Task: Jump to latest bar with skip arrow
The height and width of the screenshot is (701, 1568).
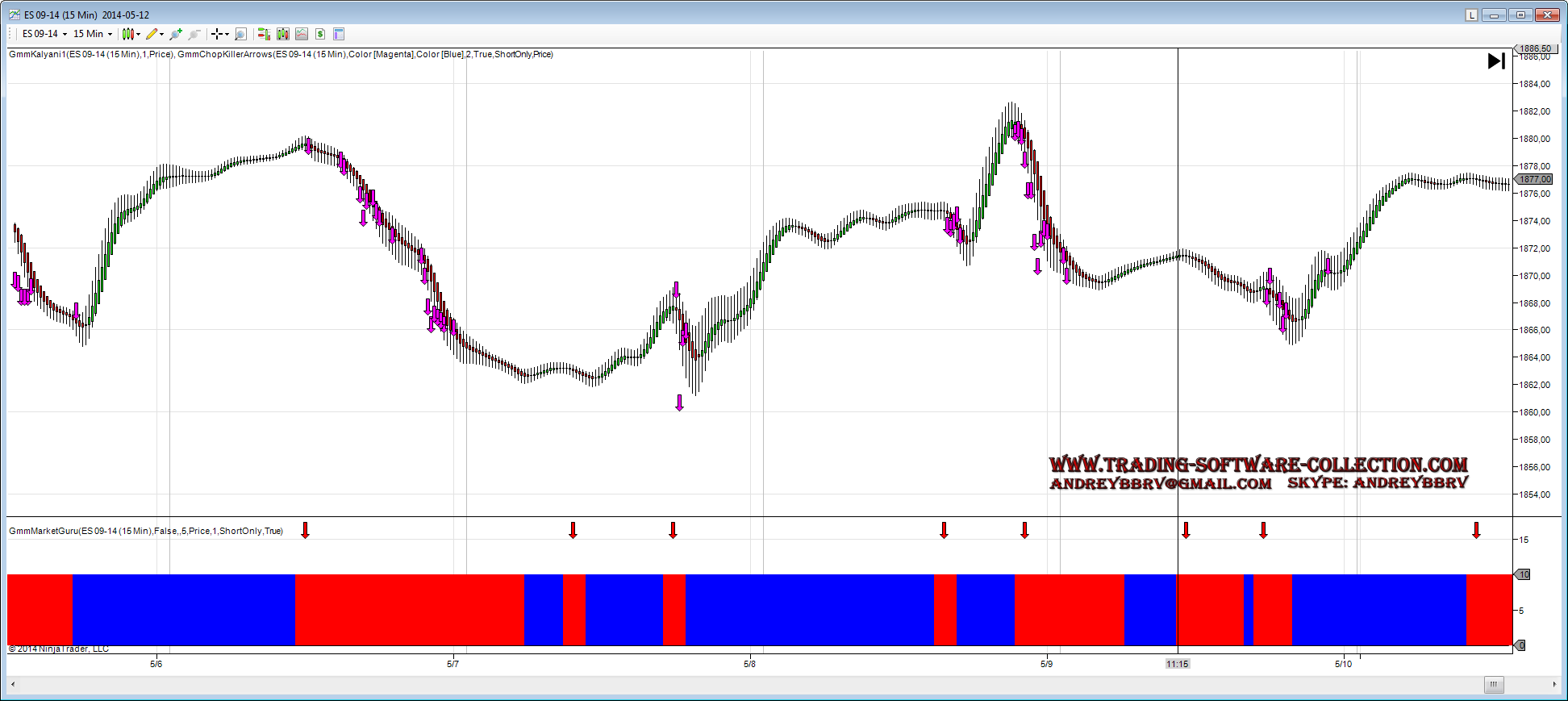Action: [1496, 61]
